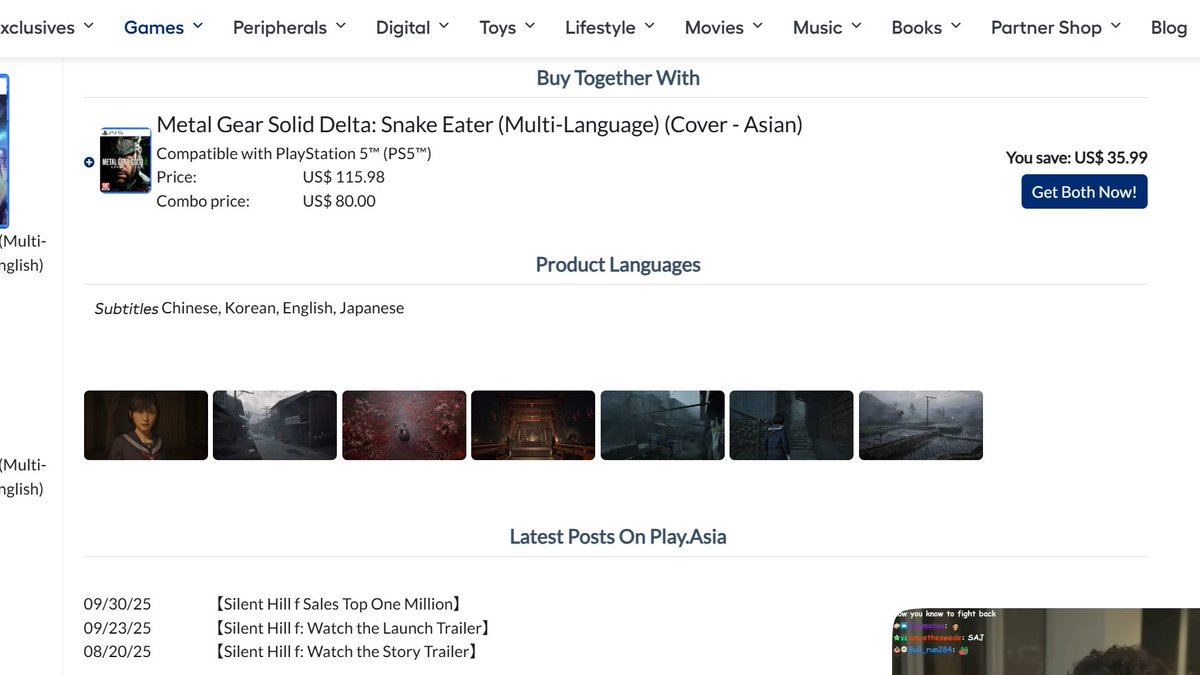
Task: Click the 09/23/25 post date
Action: click(118, 628)
